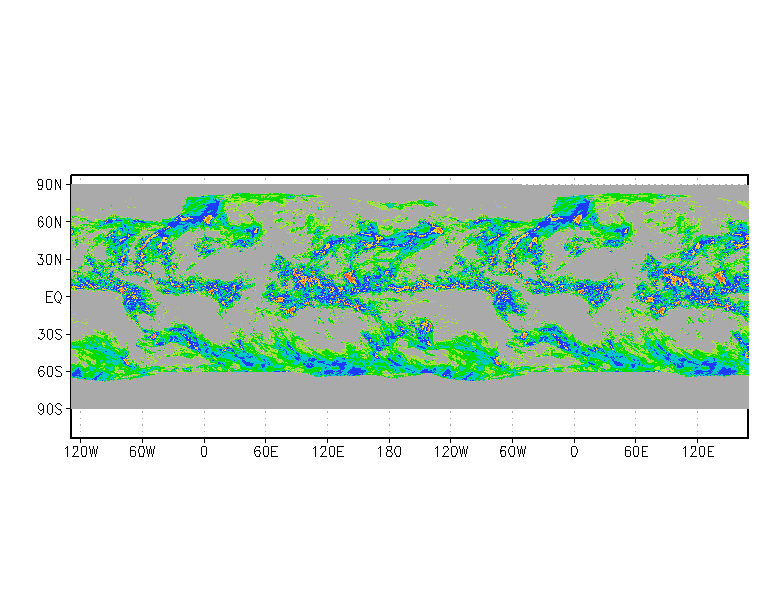Click the 30S latitude axis label

(x=50, y=334)
